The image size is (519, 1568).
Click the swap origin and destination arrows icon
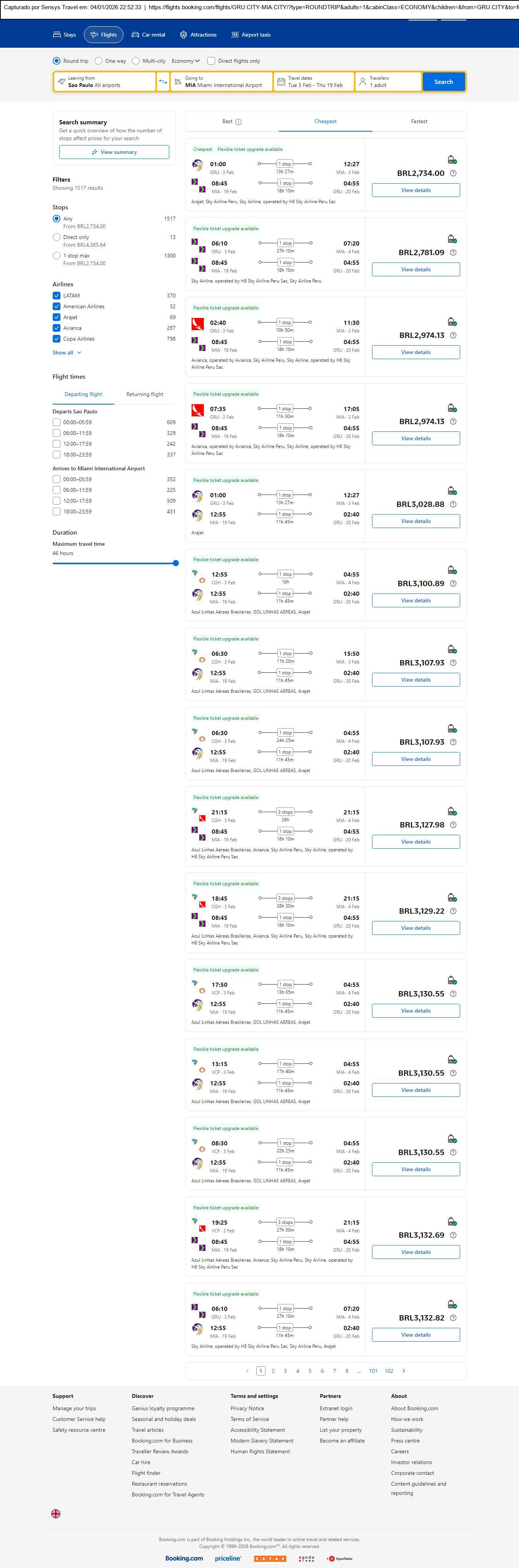click(163, 82)
